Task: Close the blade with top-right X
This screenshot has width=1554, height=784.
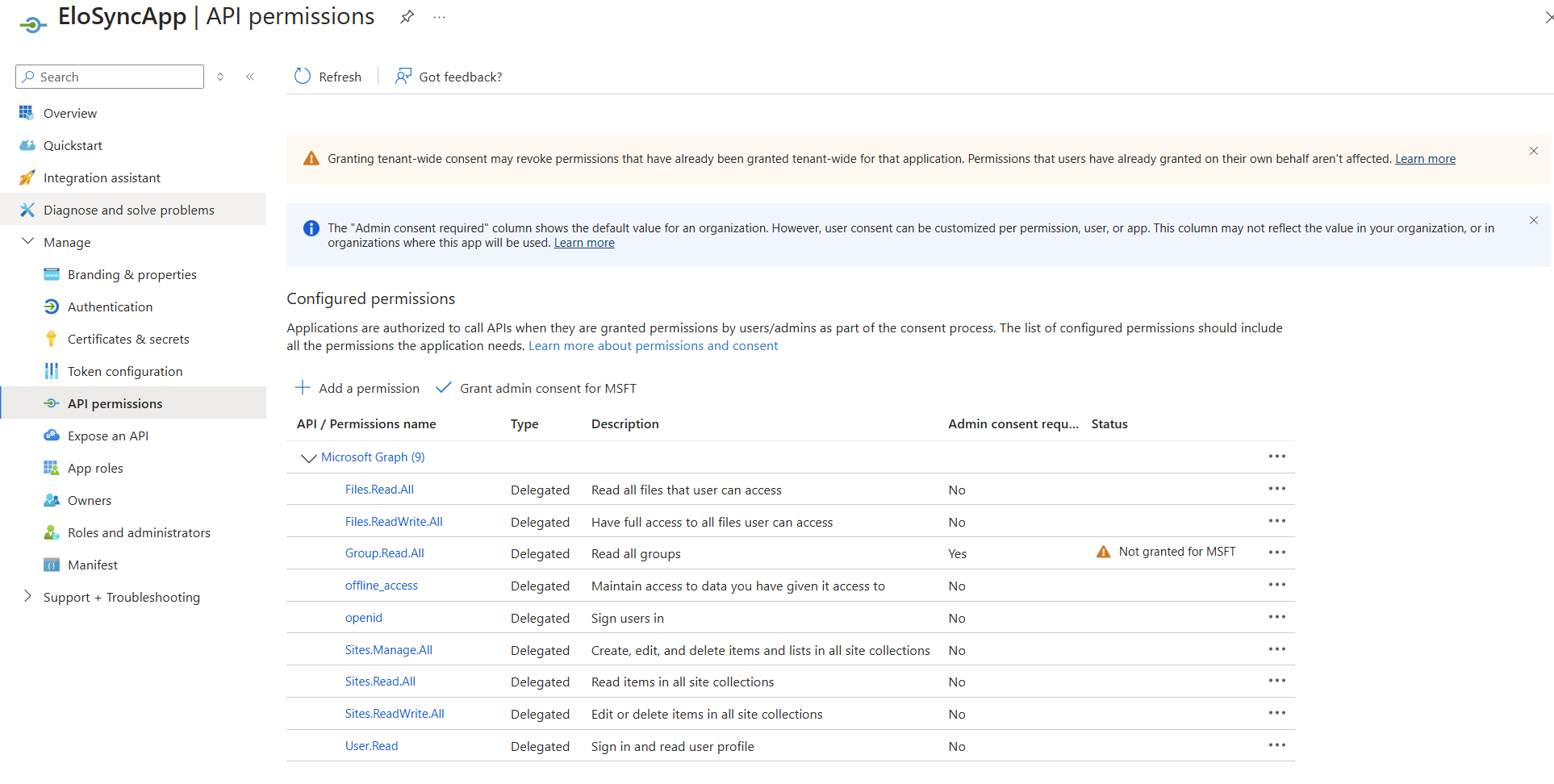Action: click(x=1548, y=17)
